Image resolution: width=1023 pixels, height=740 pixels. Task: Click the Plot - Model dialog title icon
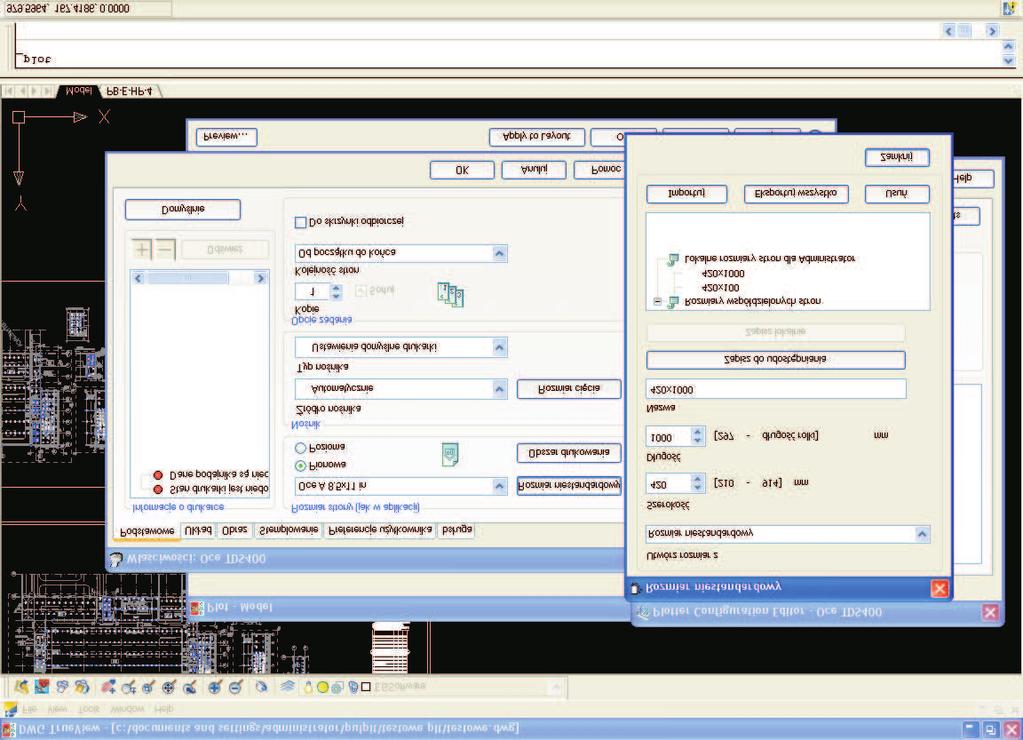tap(196, 608)
